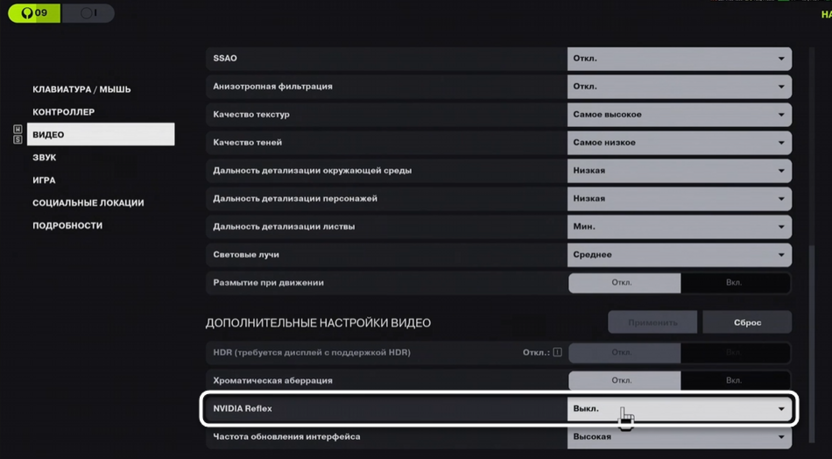Viewport: 832px width, 459px height.
Task: Select the ВИДЕО settings tab
Action: (101, 134)
